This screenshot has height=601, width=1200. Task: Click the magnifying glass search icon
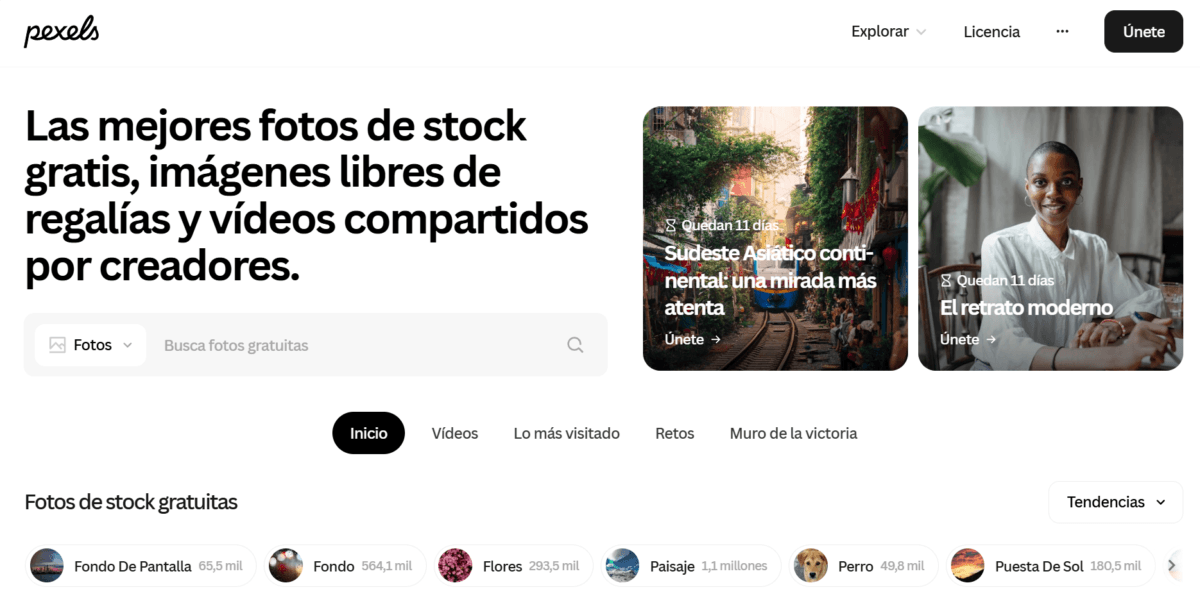575,345
